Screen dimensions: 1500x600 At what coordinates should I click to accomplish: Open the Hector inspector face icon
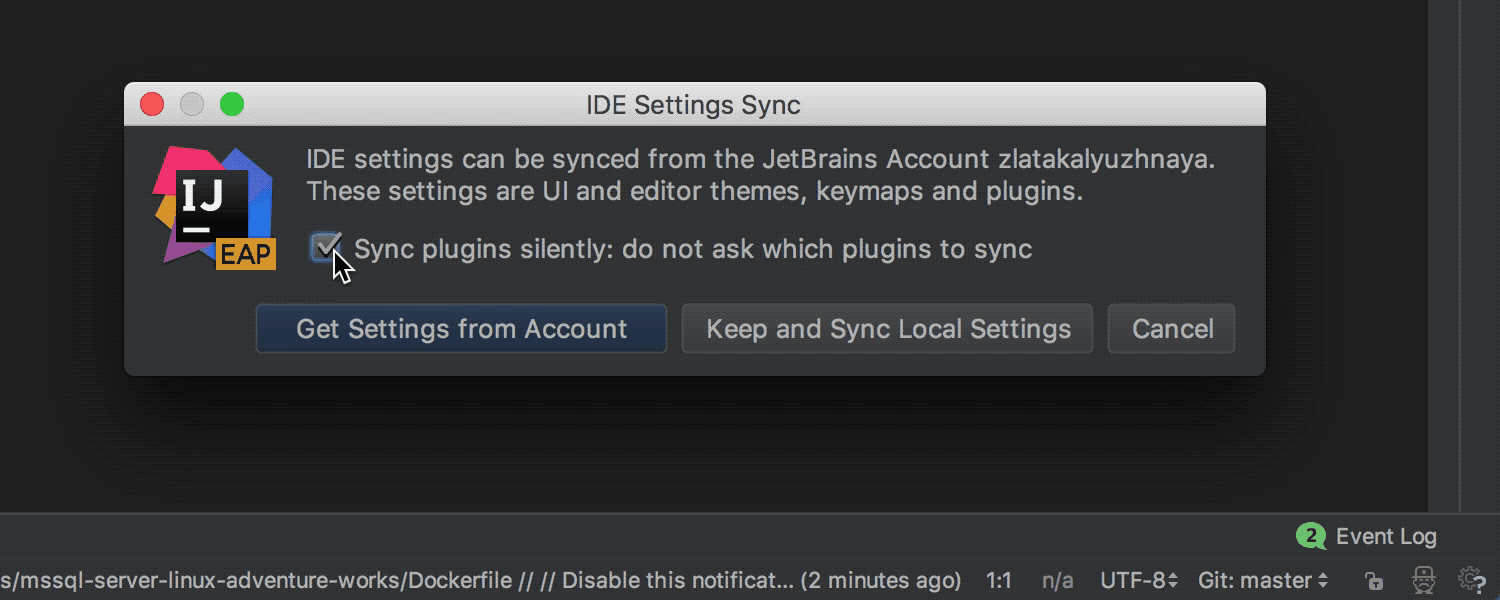point(1424,580)
